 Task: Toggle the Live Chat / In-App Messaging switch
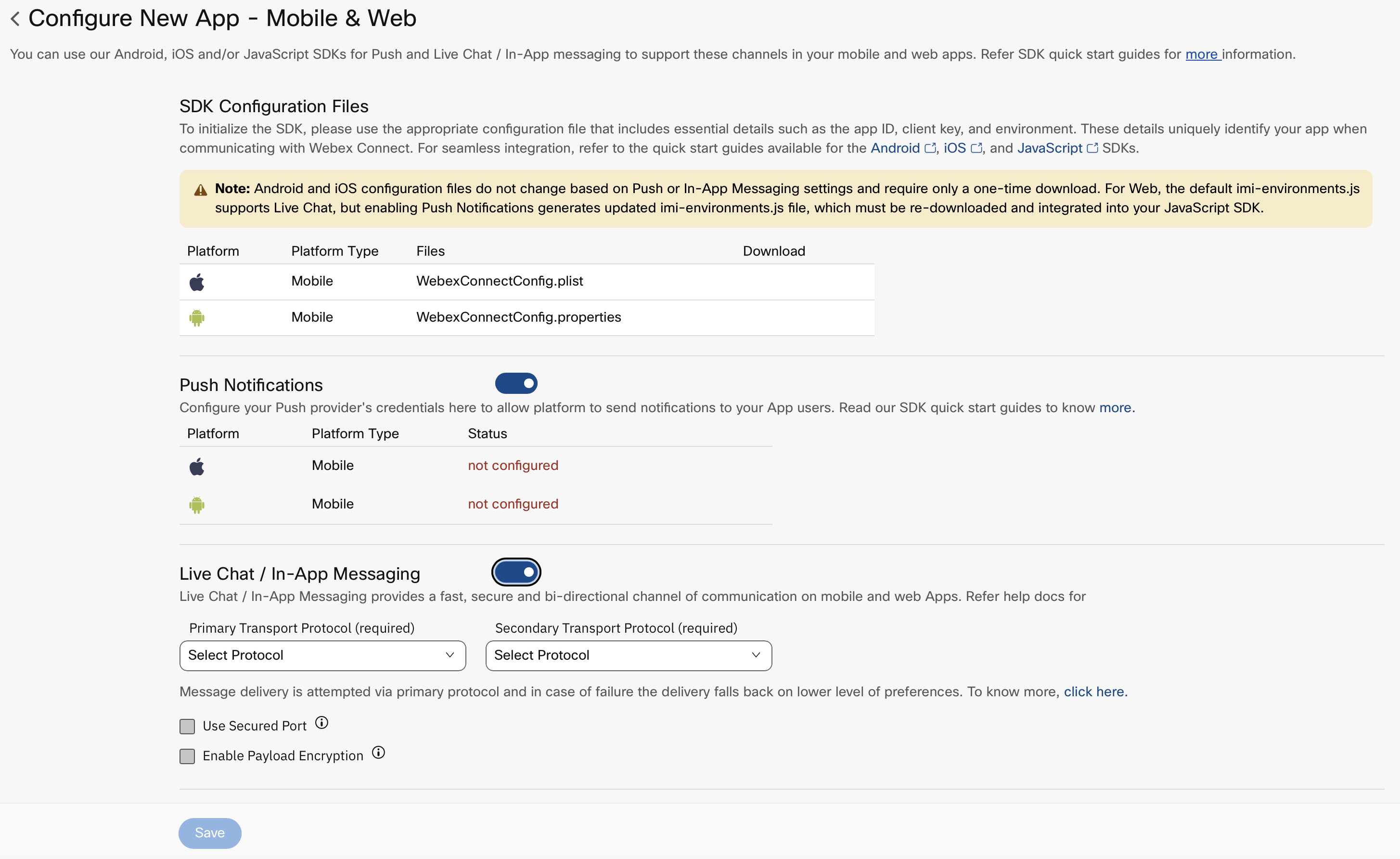tap(516, 572)
